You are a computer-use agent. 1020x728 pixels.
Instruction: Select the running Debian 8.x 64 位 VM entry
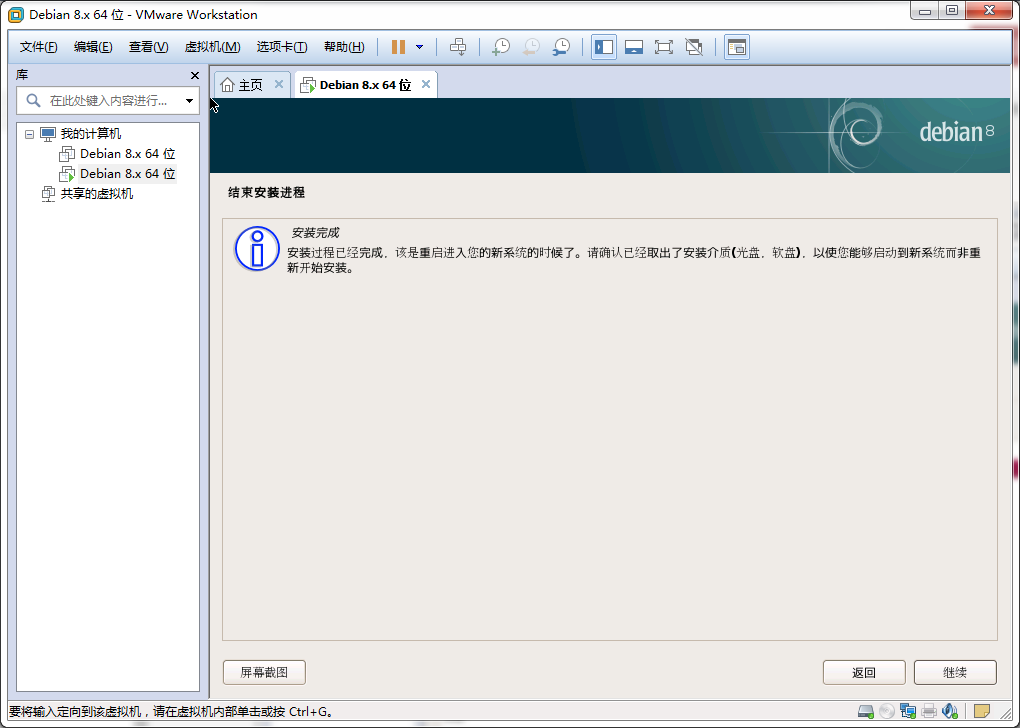pos(128,174)
